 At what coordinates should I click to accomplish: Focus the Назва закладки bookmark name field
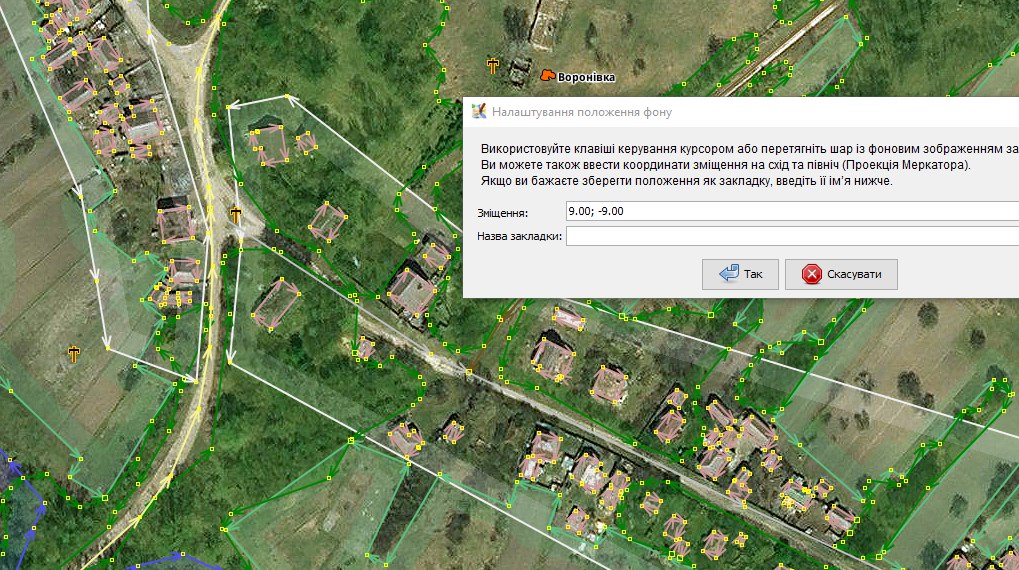pyautogui.click(x=792, y=236)
